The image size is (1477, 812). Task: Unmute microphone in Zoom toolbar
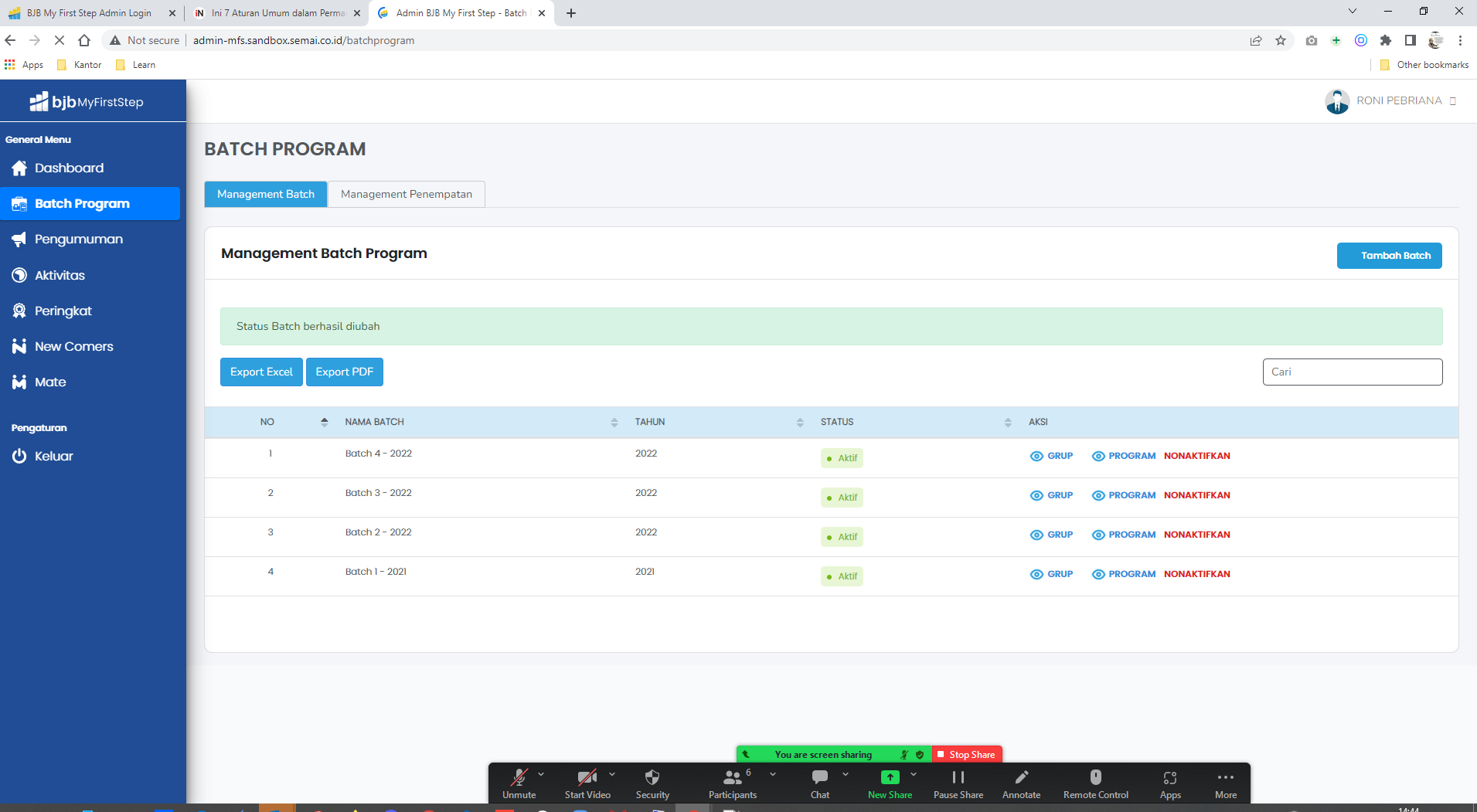pos(519,783)
